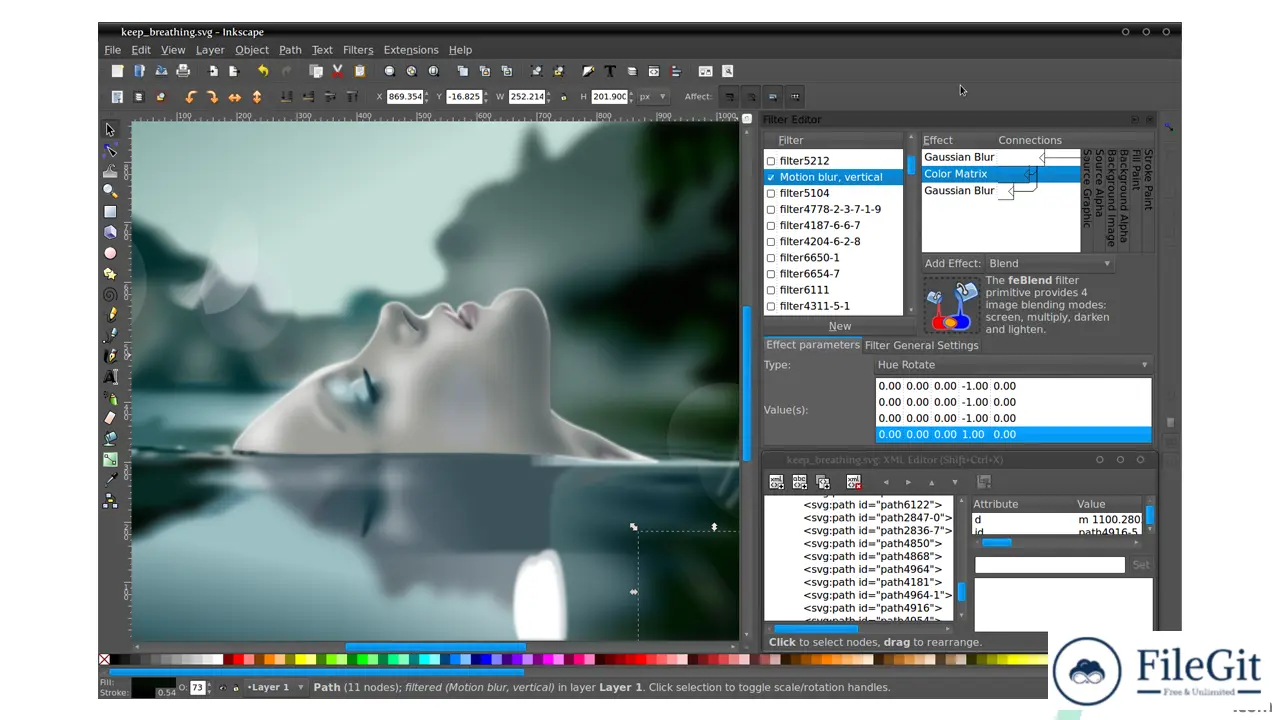Rotate selection 90° counter-clockwise

coord(190,97)
